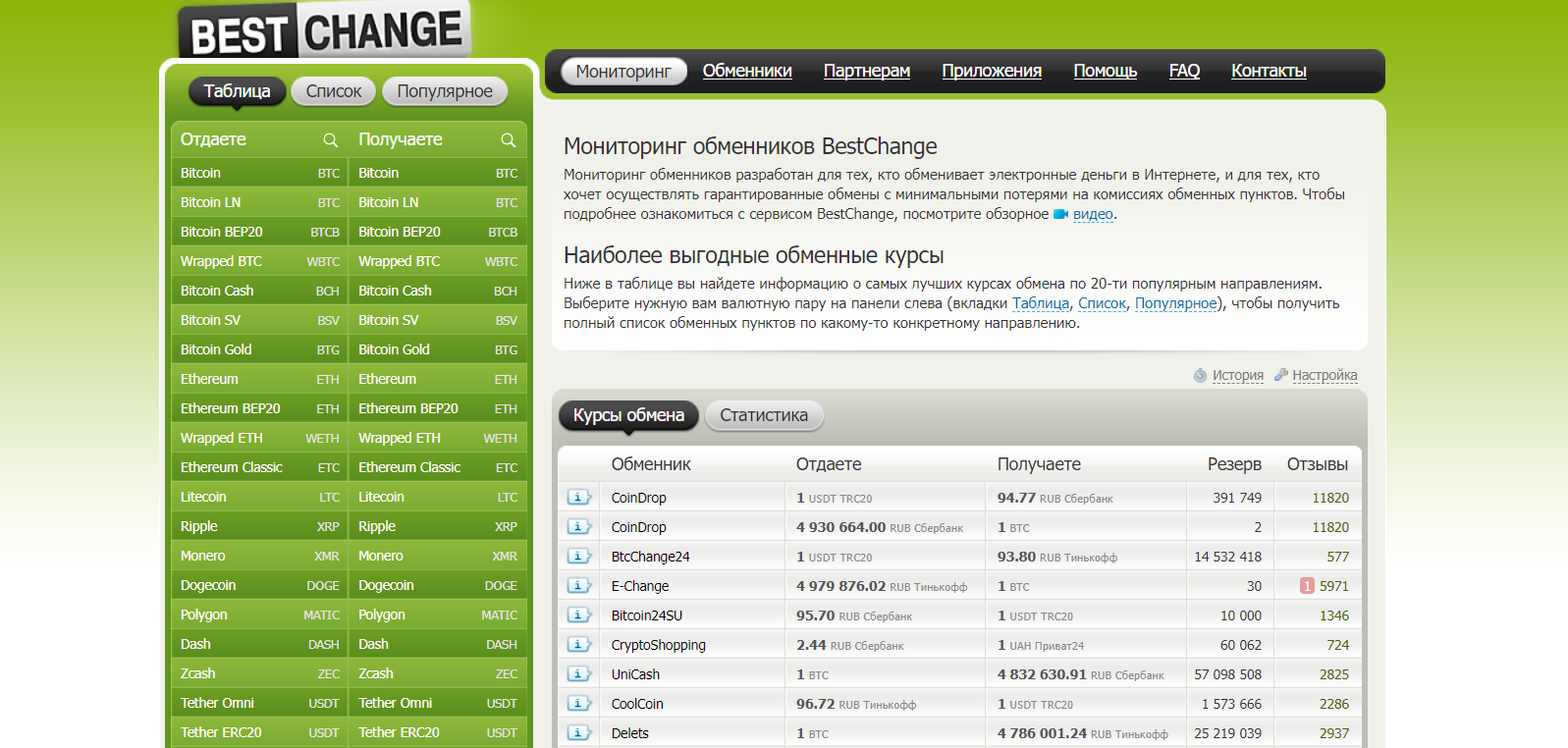
Task: Open info icon for Bitcoin24SU row
Action: [579, 615]
